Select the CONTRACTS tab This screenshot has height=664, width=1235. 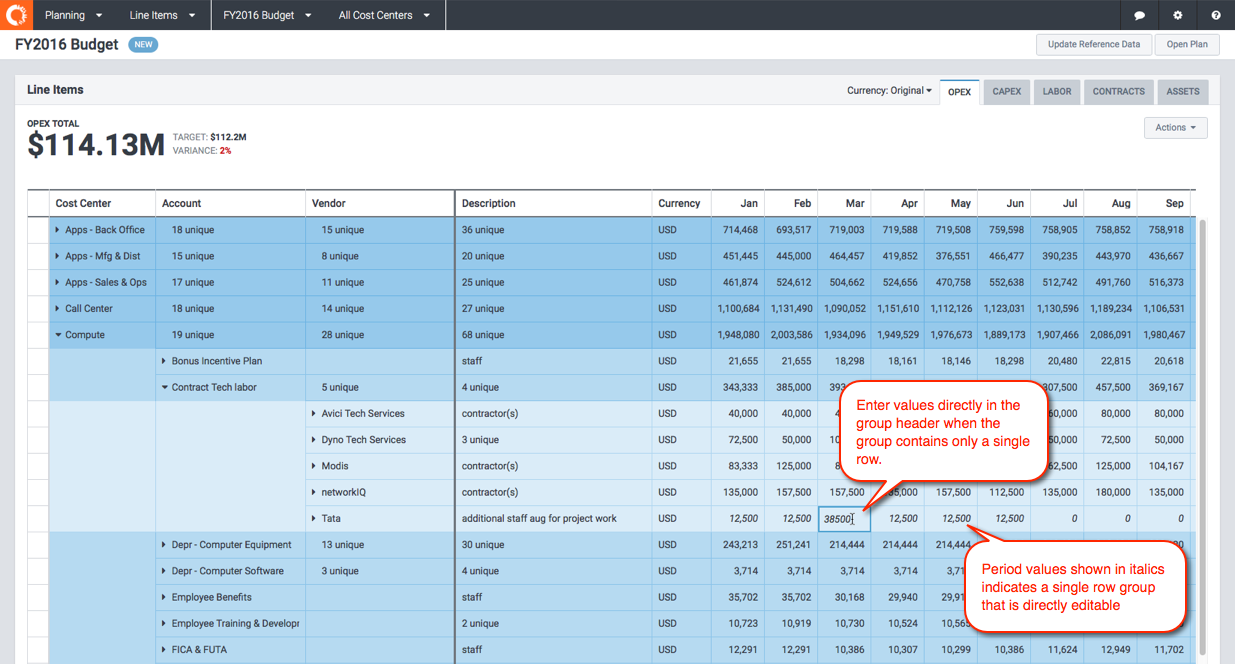tap(1118, 92)
